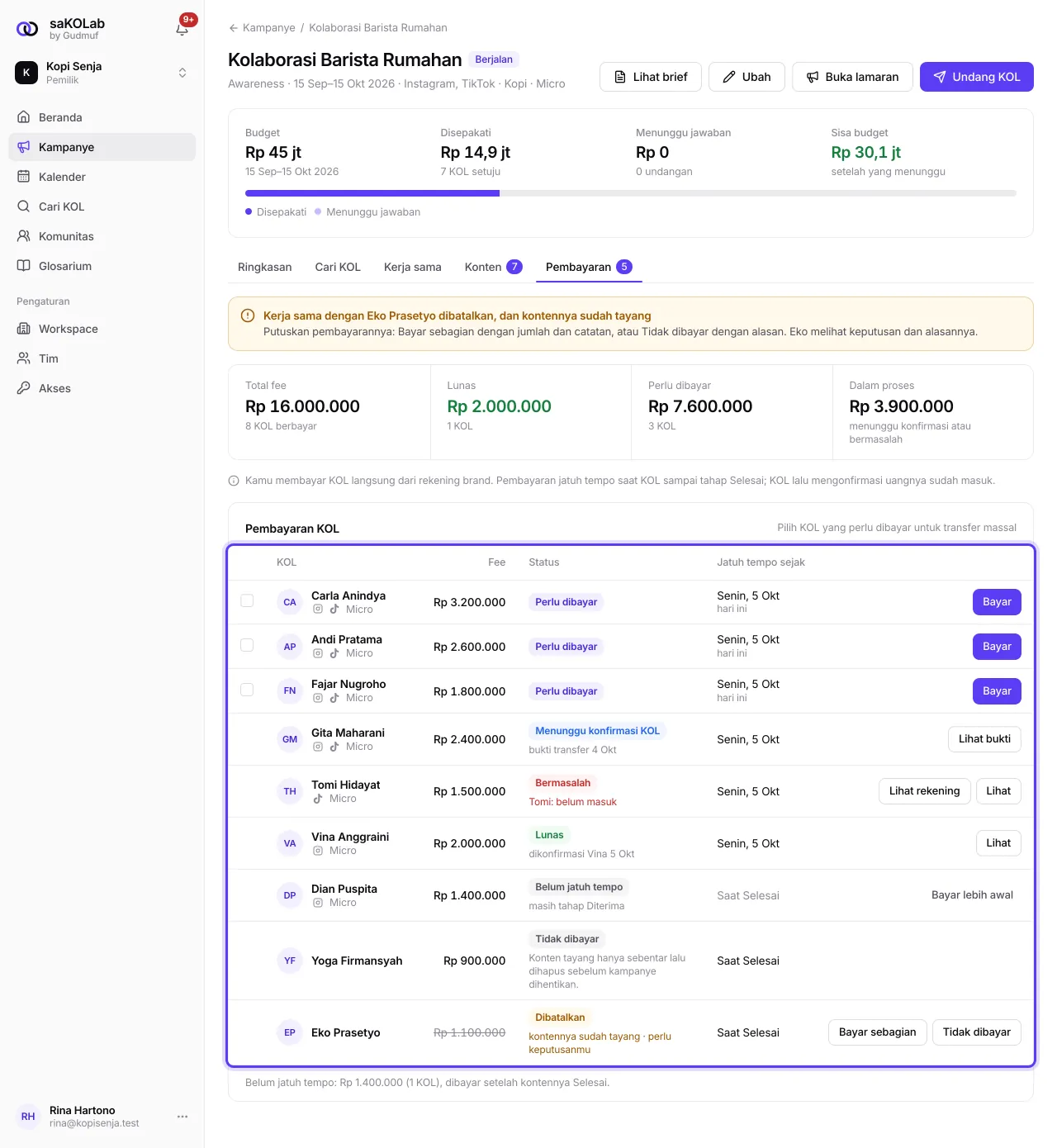Image resolution: width=1057 pixels, height=1148 pixels.
Task: Click Eko Prasetyo's EP avatar
Action: 290,1032
